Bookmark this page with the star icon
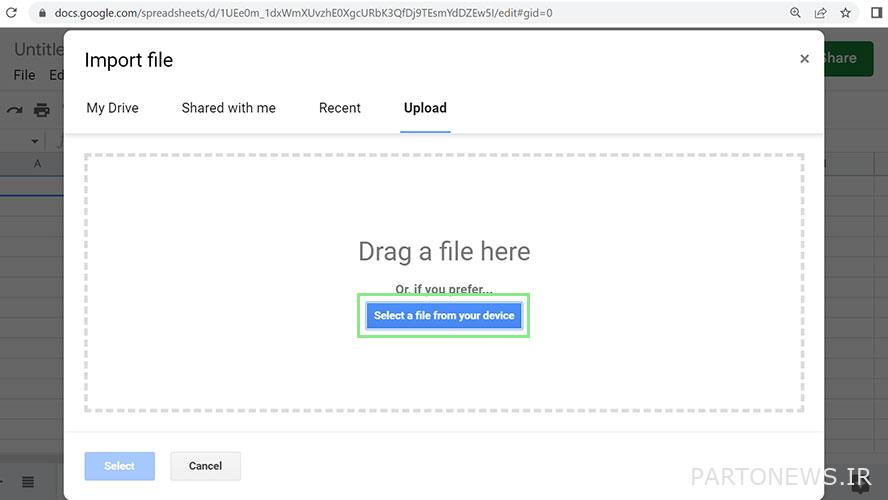 coord(846,12)
